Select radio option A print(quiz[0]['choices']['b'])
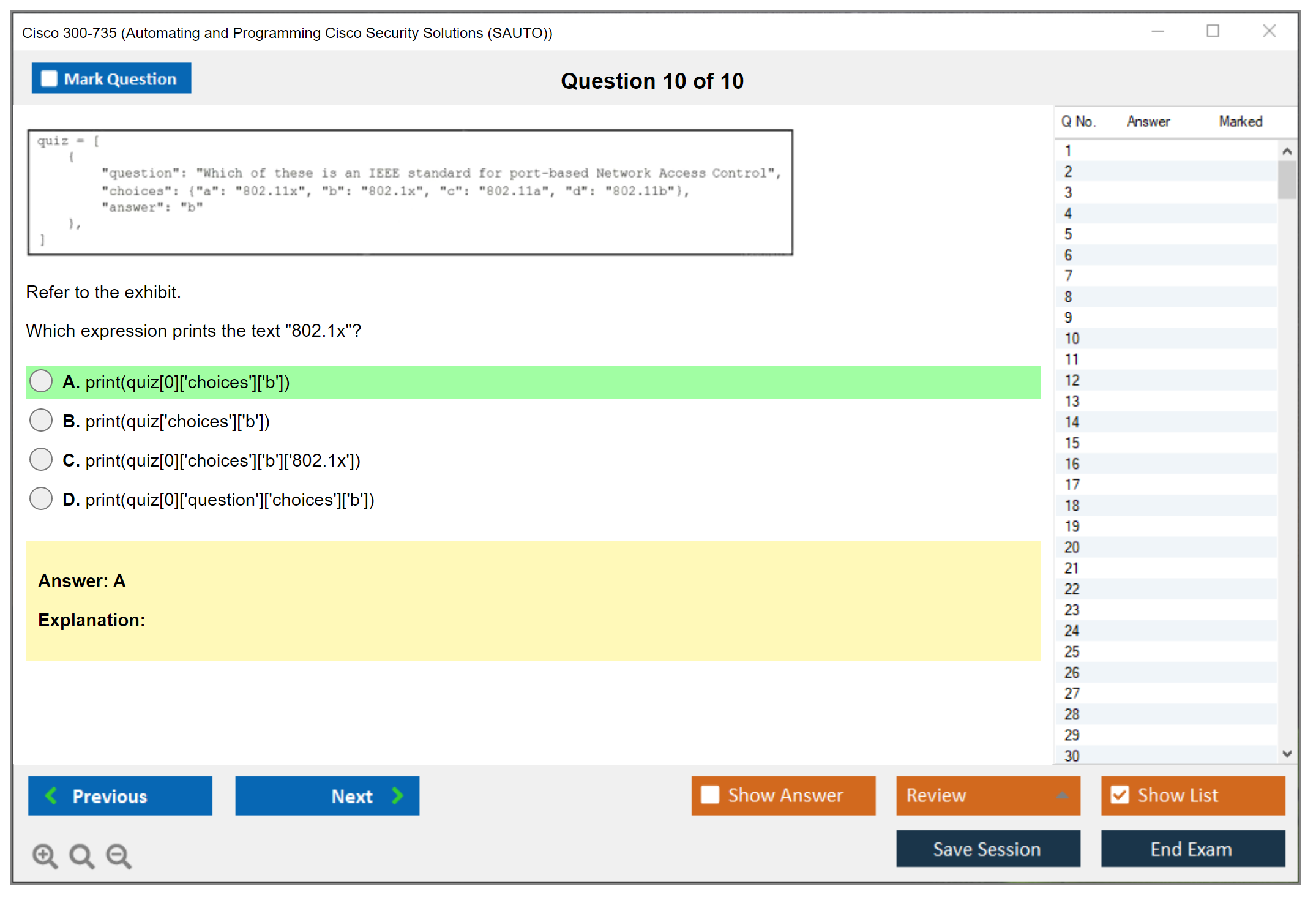Viewport: 1316px width, 900px height. pyautogui.click(x=41, y=381)
